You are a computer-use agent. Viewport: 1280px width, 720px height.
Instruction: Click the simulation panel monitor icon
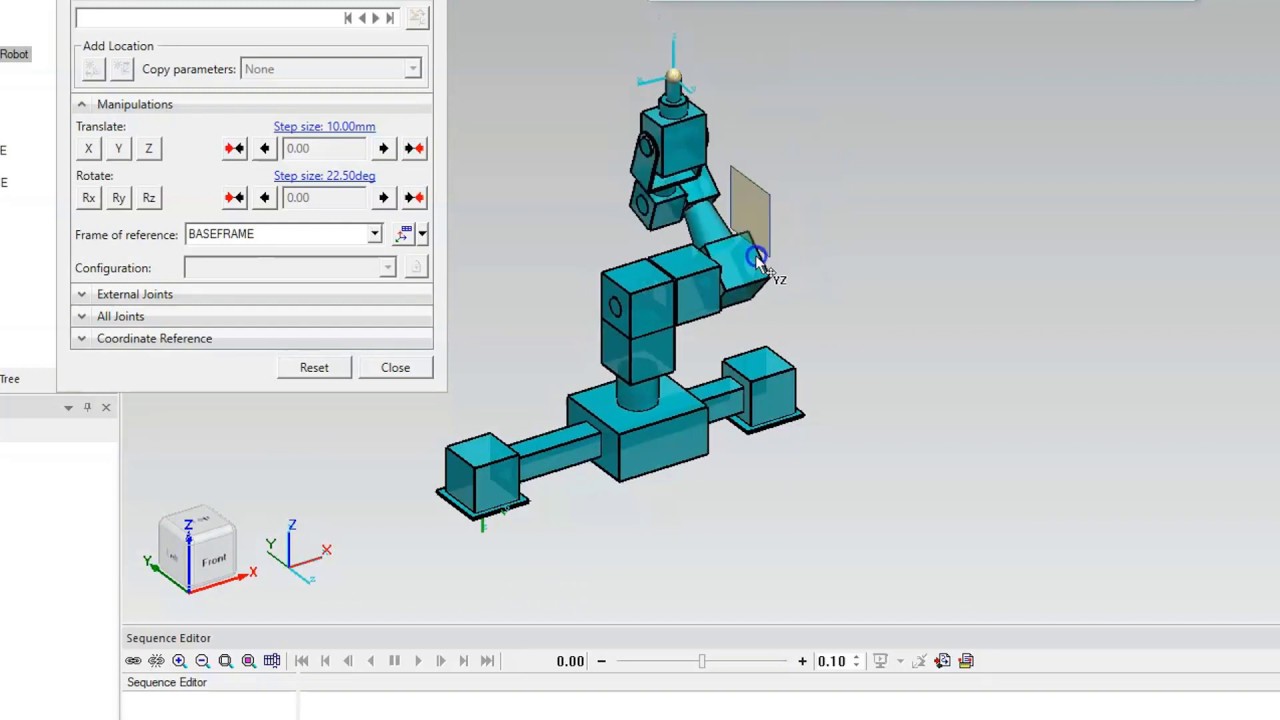[880, 661]
